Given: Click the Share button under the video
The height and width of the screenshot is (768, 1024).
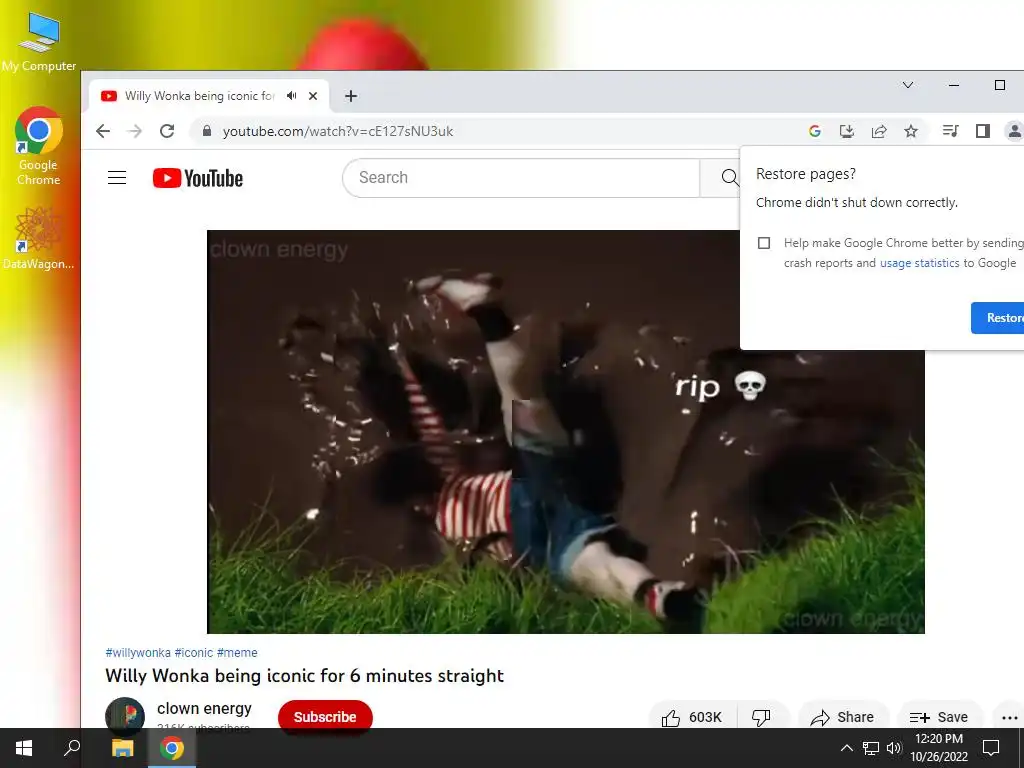Looking at the screenshot, I should (843, 717).
